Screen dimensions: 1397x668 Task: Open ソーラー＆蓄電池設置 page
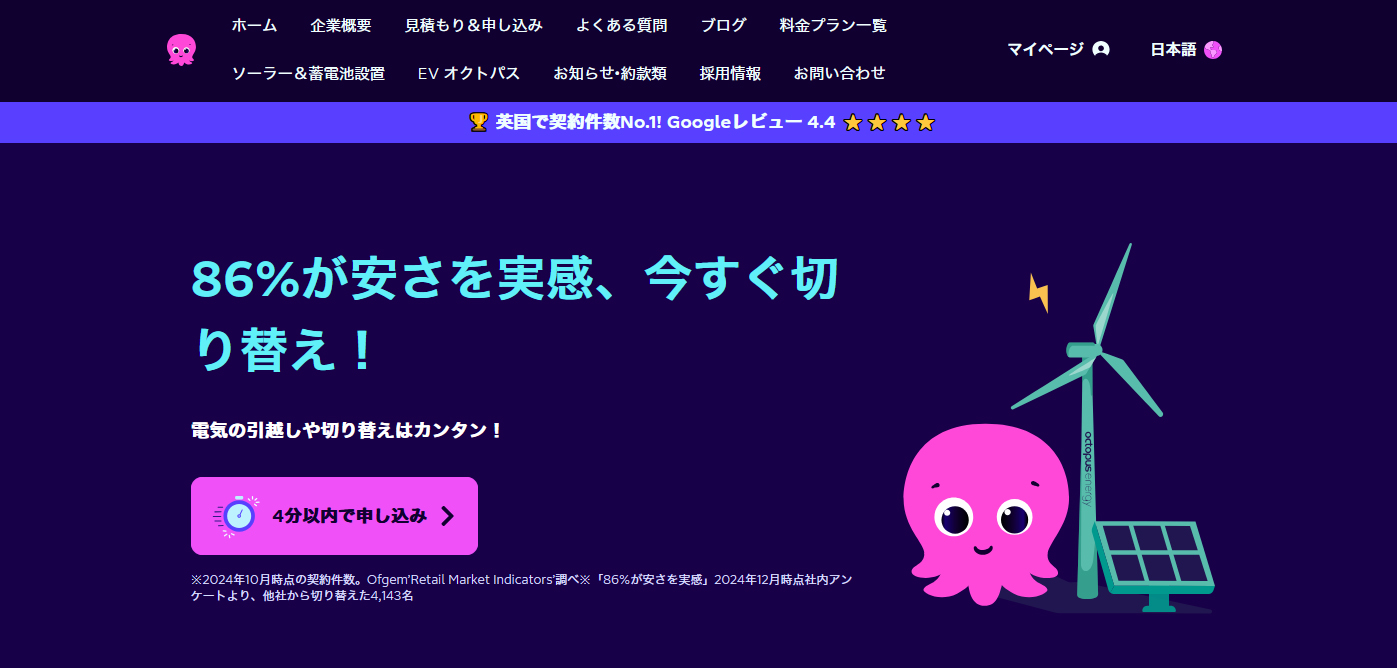308,73
